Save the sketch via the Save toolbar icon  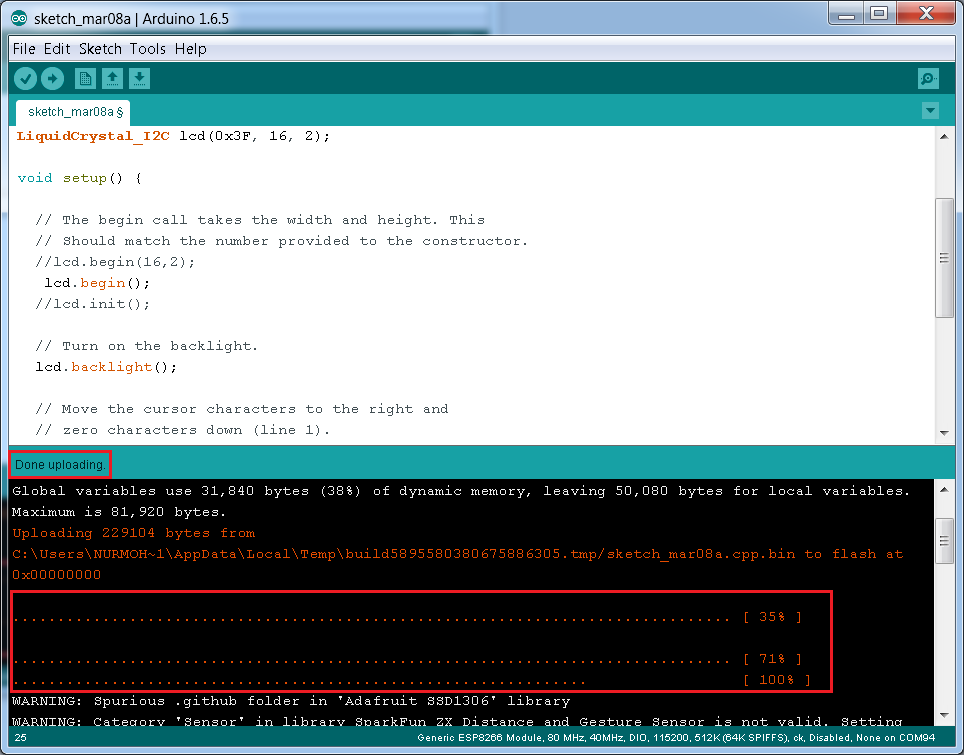(x=139, y=78)
